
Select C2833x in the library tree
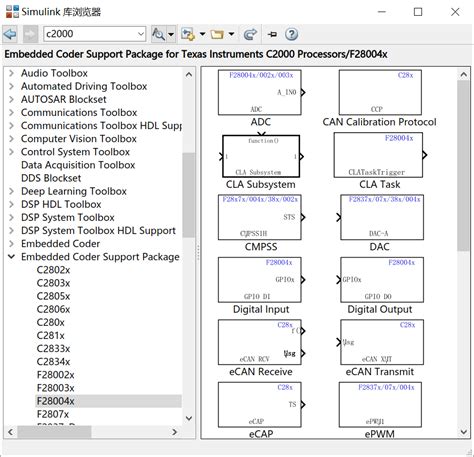pyautogui.click(x=53, y=349)
